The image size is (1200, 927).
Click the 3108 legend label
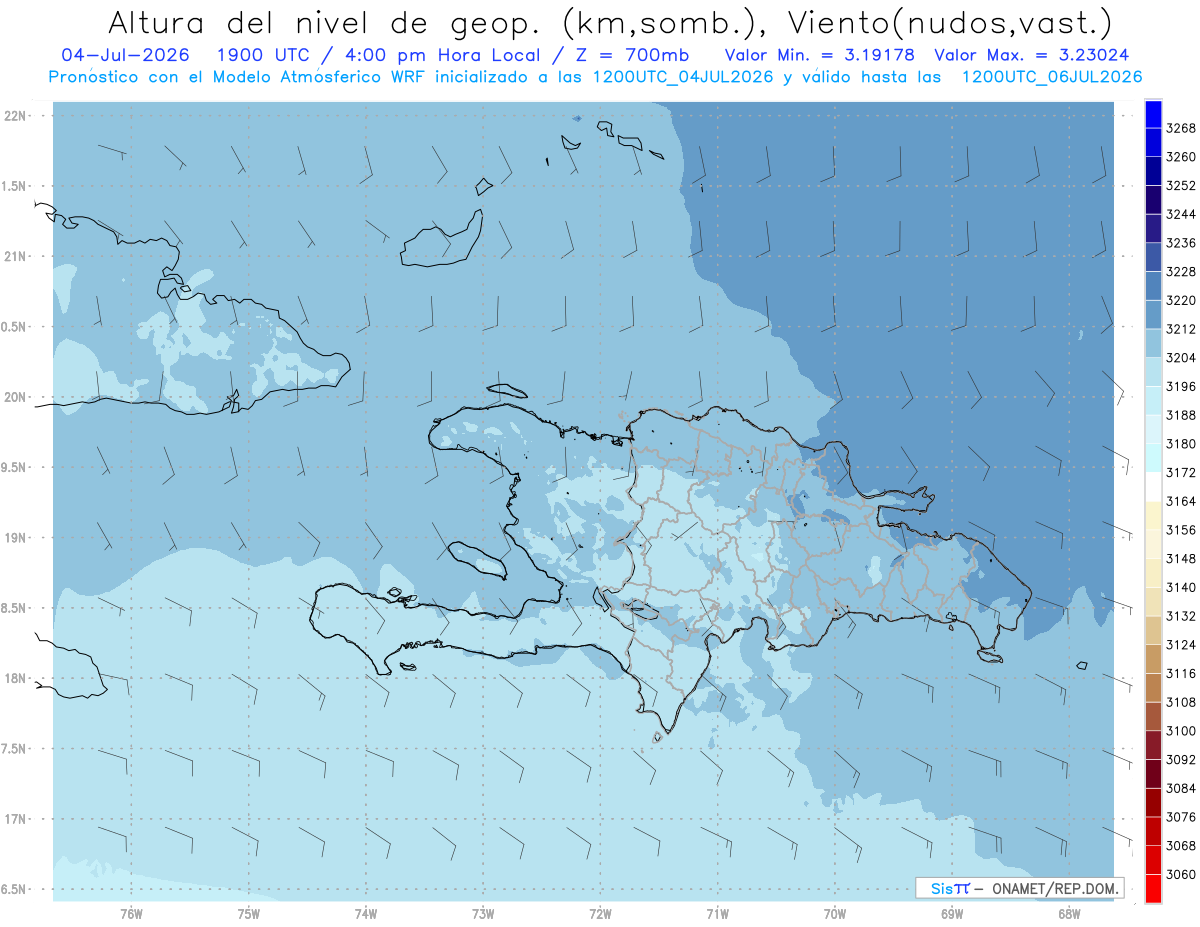(x=1181, y=702)
